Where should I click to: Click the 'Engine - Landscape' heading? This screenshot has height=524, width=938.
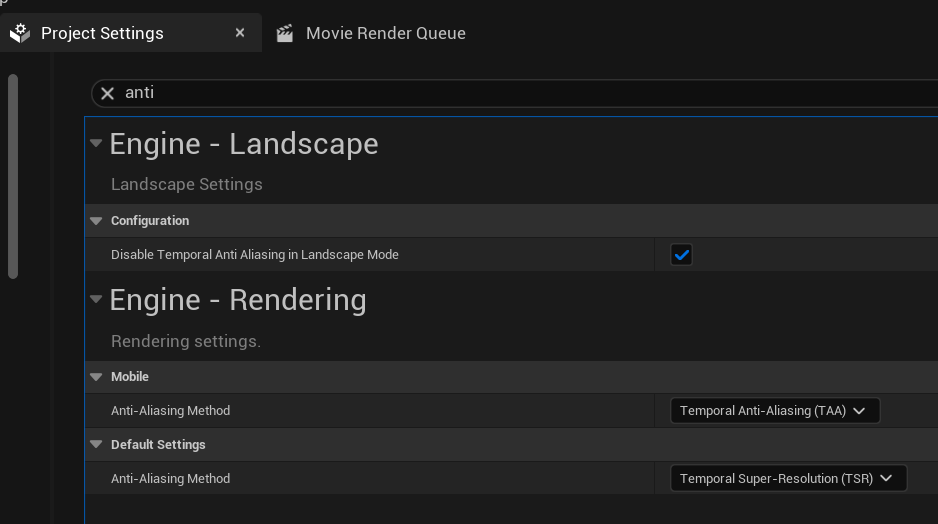coord(244,144)
